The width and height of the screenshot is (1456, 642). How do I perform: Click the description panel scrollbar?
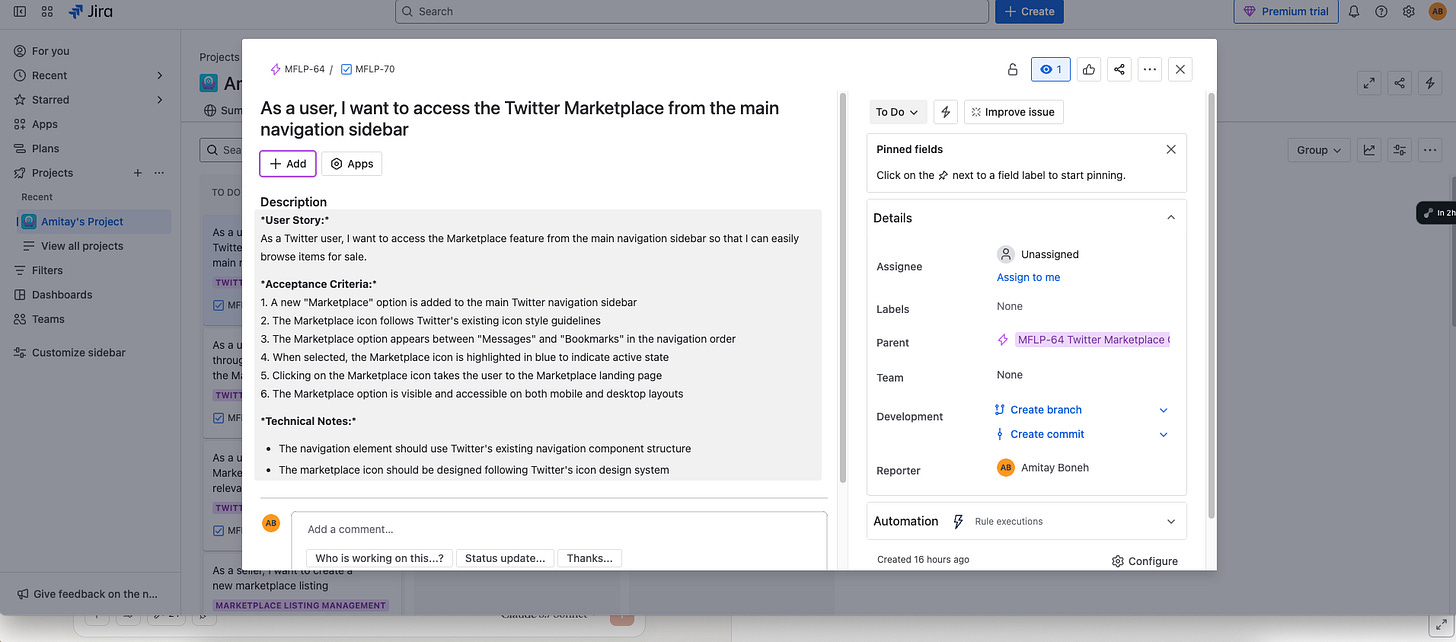tap(842, 287)
